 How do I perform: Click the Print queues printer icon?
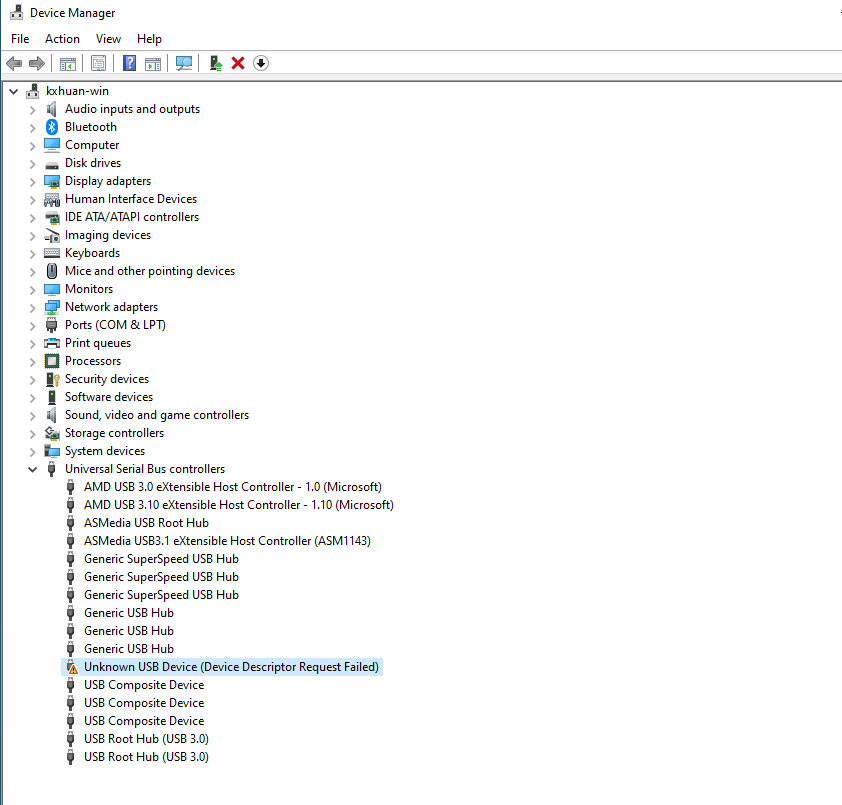pos(52,343)
